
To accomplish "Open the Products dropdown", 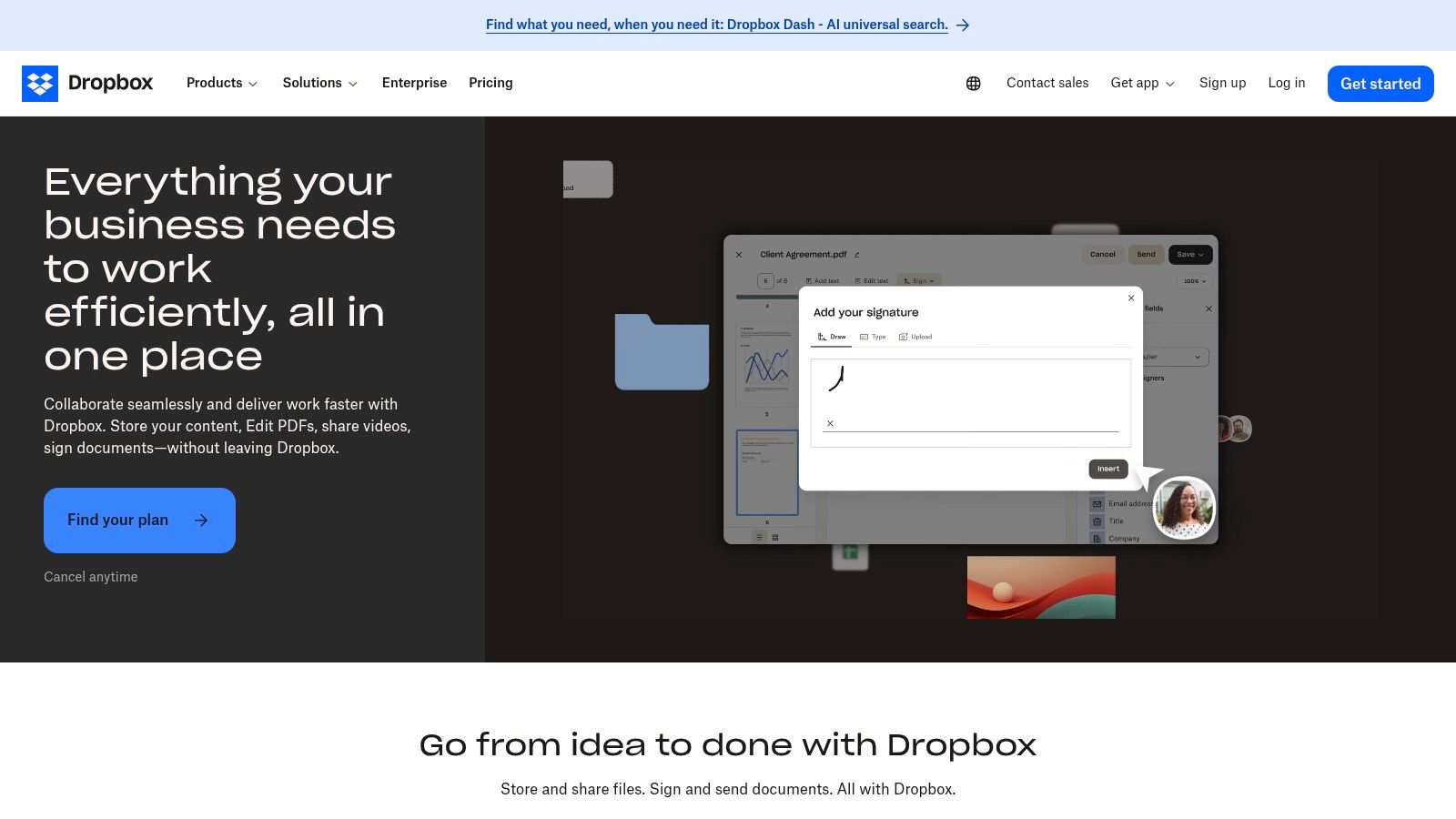I will [221, 83].
